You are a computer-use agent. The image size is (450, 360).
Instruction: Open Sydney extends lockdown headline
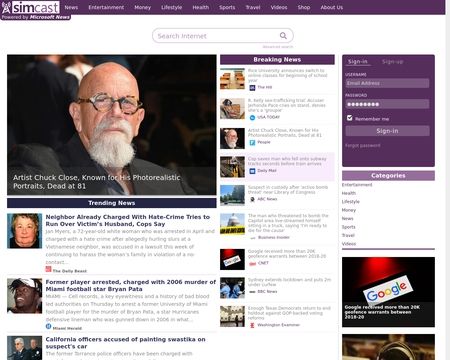[x=289, y=282]
